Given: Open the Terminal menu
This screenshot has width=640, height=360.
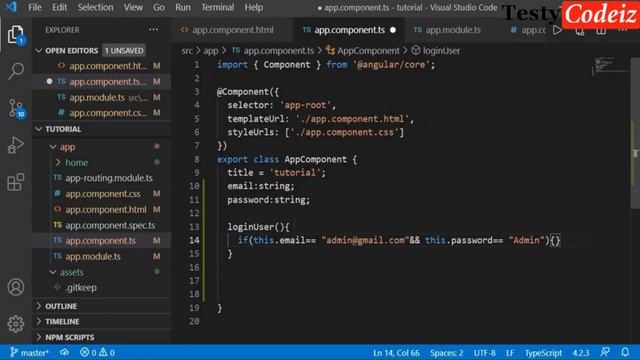Looking at the screenshot, I should click(218, 7).
